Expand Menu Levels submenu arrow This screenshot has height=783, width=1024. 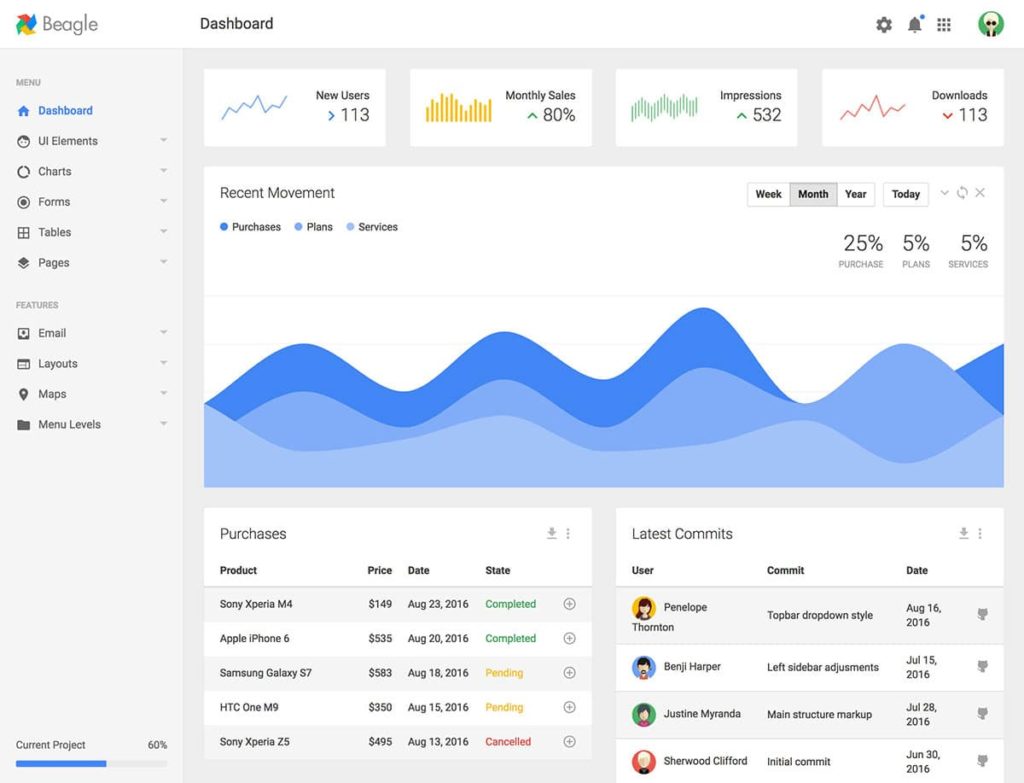[x=164, y=423]
